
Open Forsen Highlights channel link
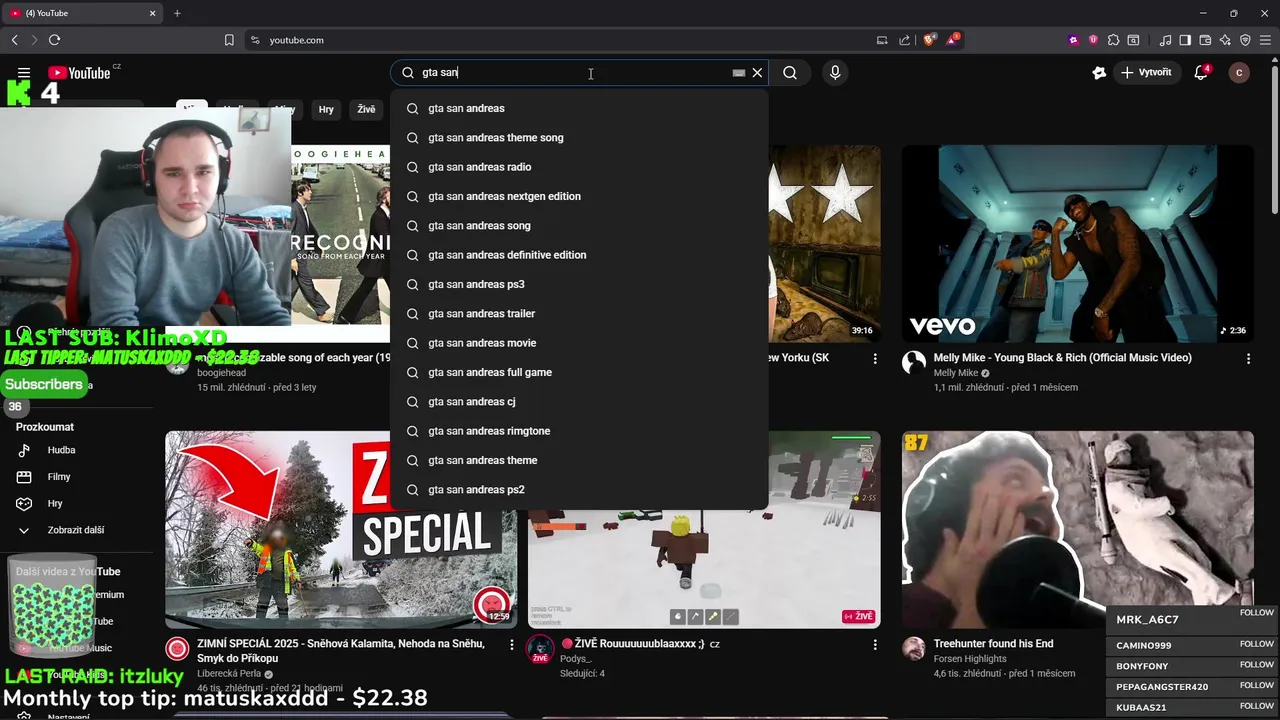[969, 659]
